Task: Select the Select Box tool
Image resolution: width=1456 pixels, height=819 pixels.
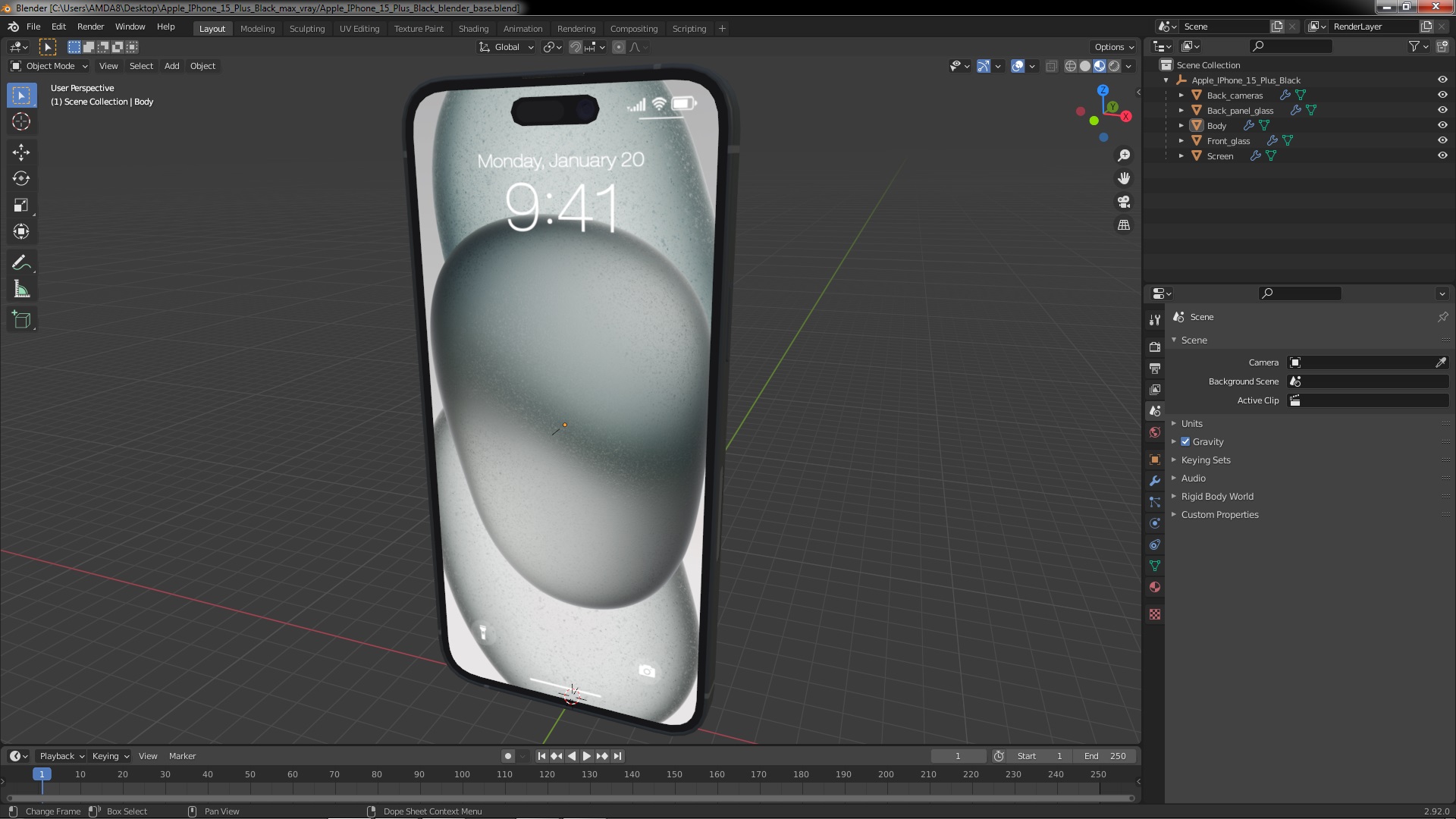Action: click(x=21, y=96)
